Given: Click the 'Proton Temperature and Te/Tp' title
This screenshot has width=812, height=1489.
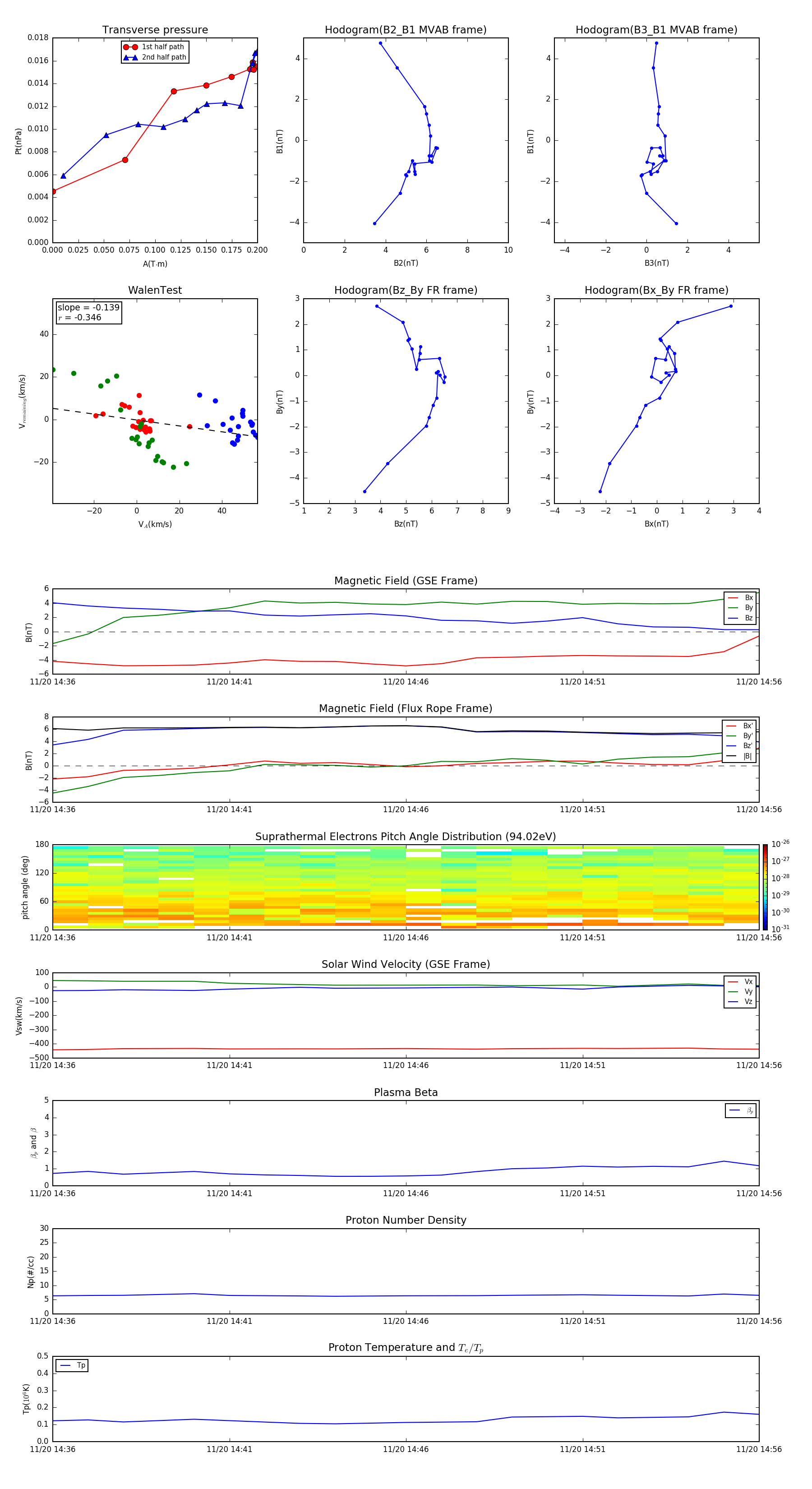Looking at the screenshot, I should click(x=406, y=1348).
